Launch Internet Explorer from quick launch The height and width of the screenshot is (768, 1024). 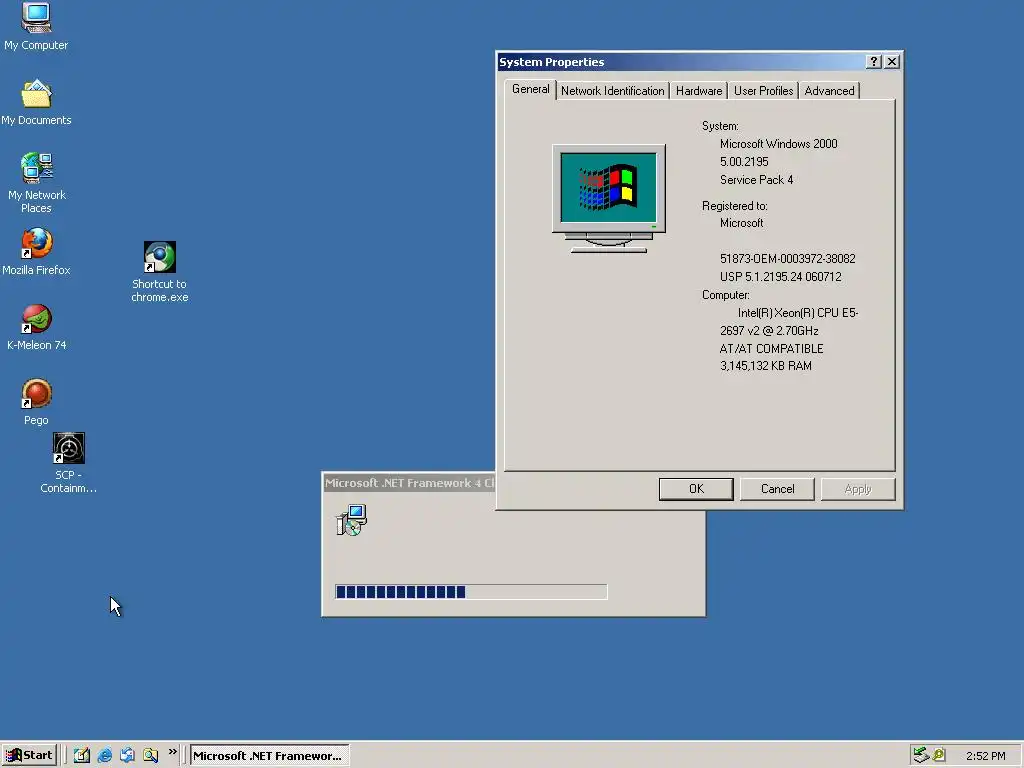104,755
